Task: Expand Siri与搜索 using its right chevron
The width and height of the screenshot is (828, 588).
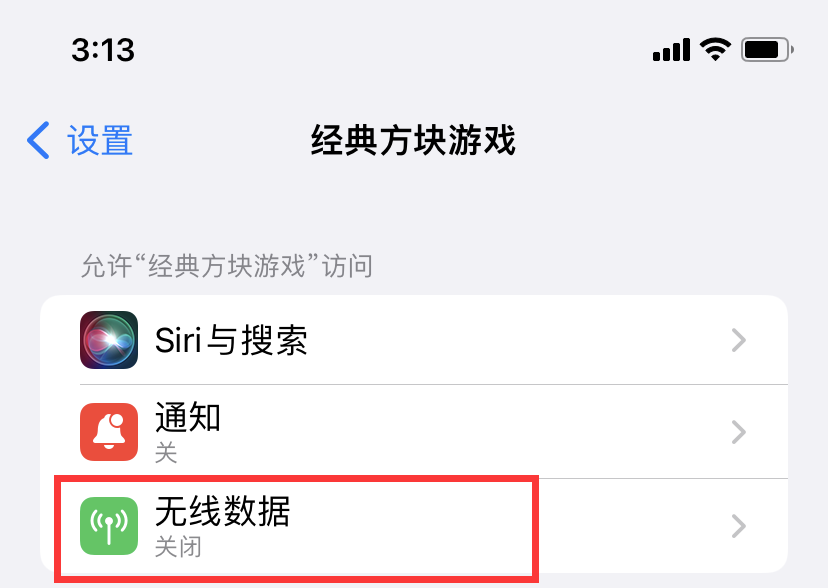Action: coord(739,341)
